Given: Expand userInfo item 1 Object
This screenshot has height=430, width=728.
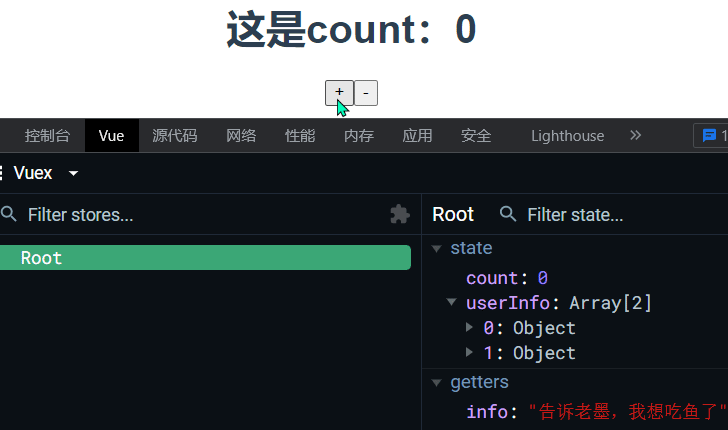Looking at the screenshot, I should 469,352.
